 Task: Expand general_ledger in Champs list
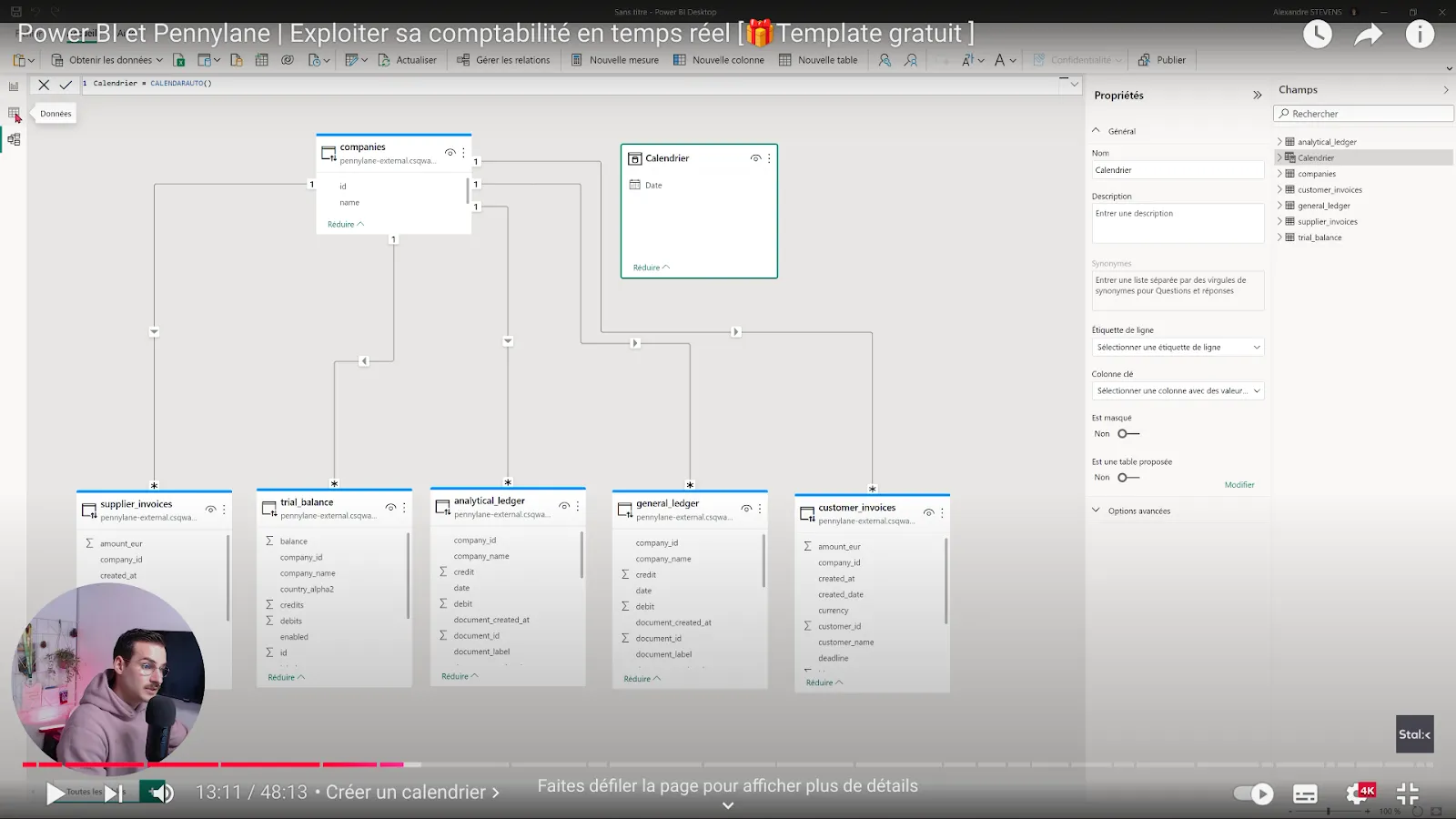pos(1279,206)
